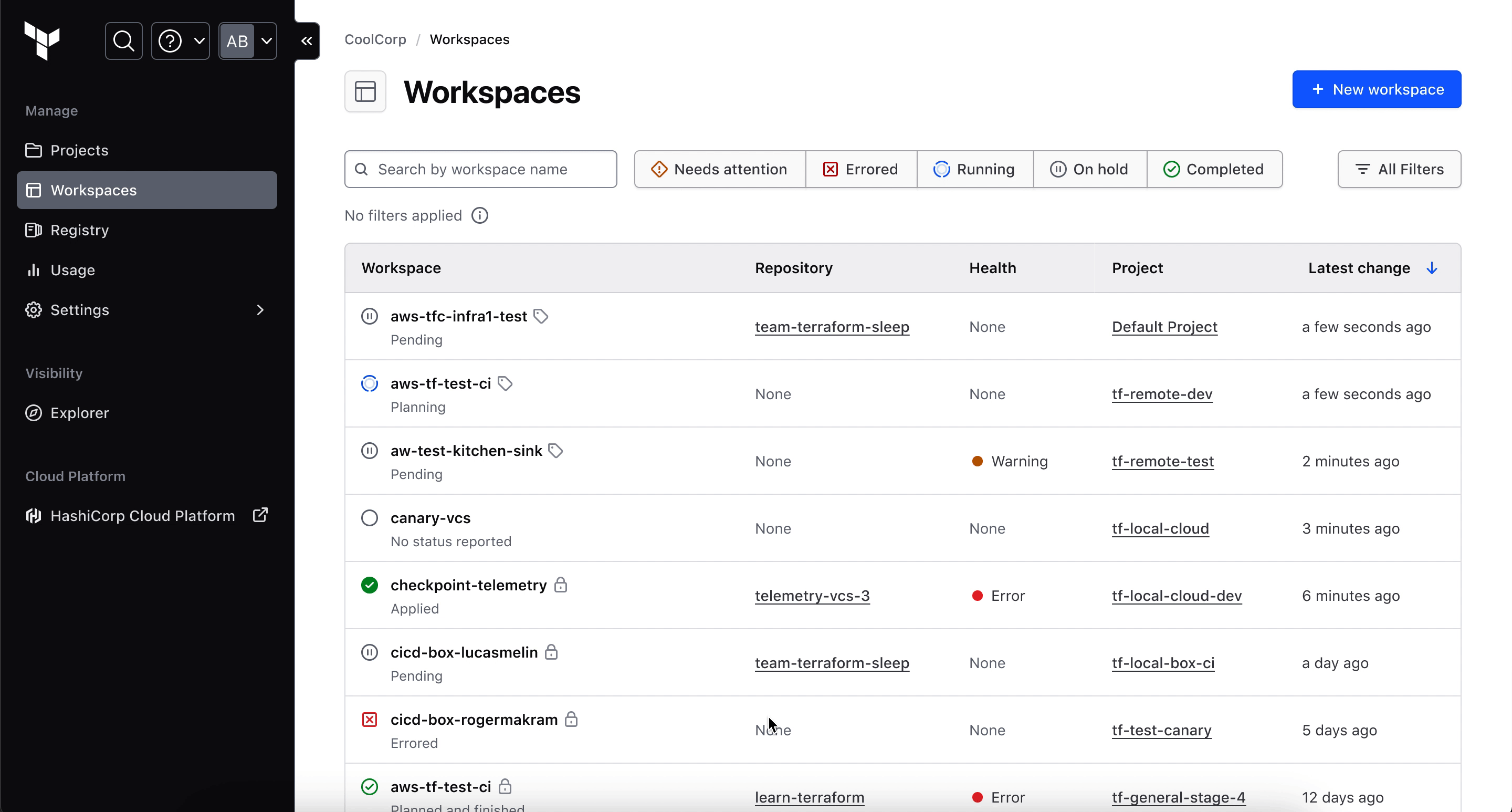Go to Projects in sidebar
This screenshot has width=1512, height=812.
79,150
